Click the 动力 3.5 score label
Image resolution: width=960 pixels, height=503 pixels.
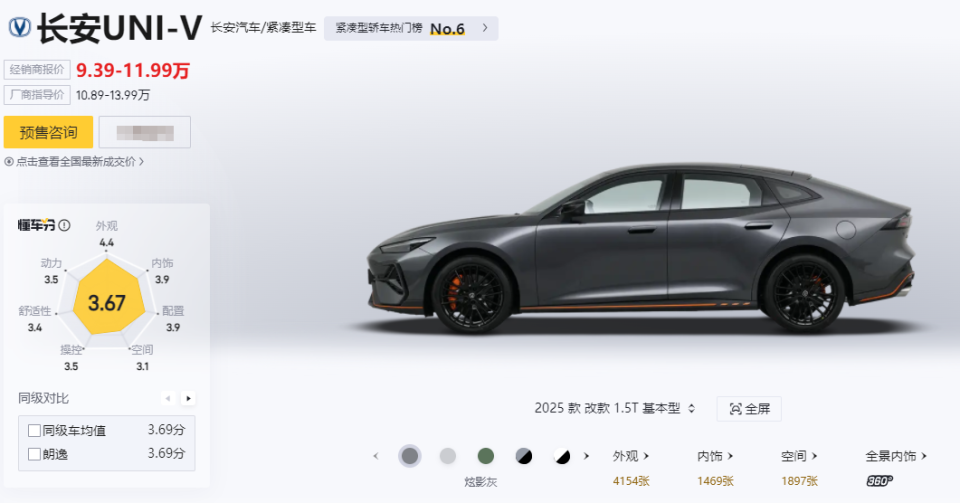click(51, 271)
